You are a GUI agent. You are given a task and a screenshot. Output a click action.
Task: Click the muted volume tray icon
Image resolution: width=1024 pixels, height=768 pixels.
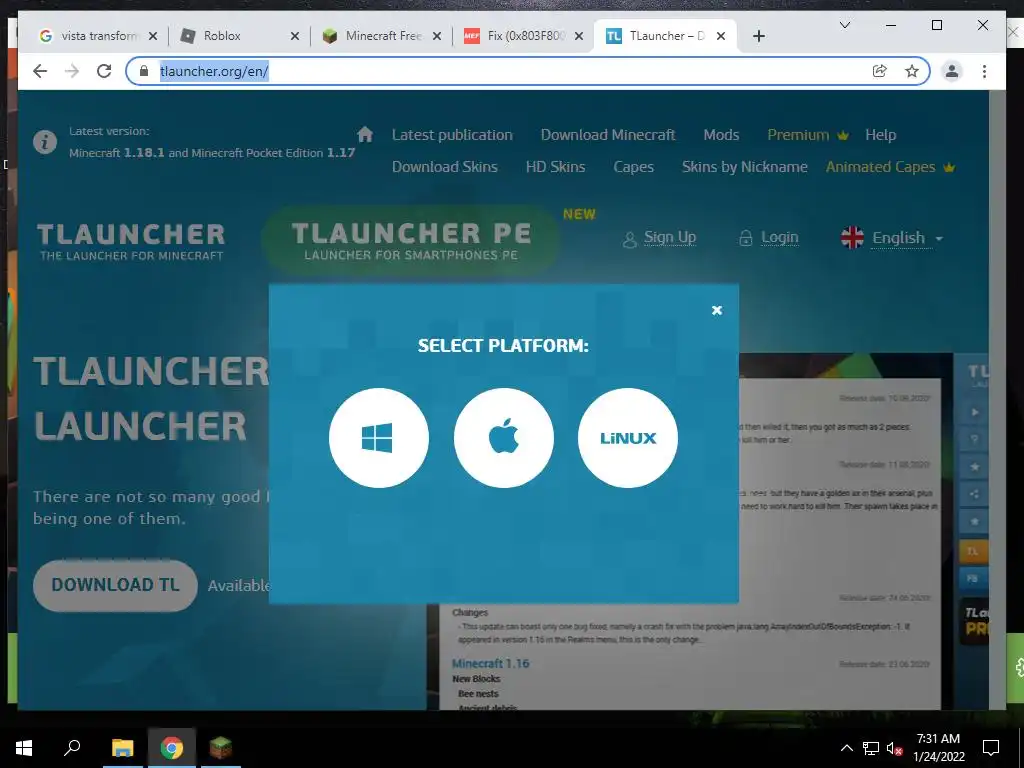pyautogui.click(x=895, y=748)
